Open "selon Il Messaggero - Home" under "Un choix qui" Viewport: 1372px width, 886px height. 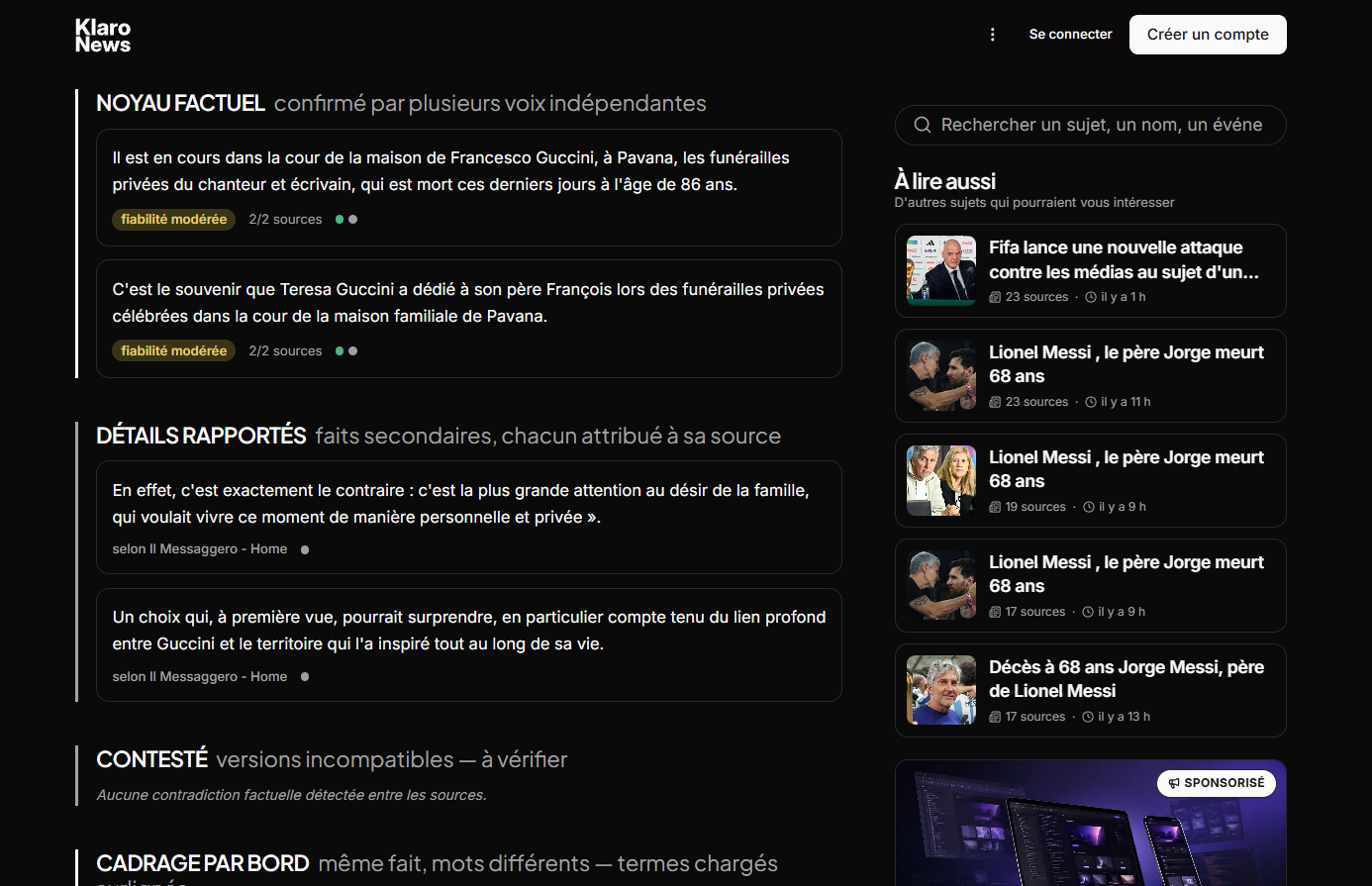click(200, 677)
